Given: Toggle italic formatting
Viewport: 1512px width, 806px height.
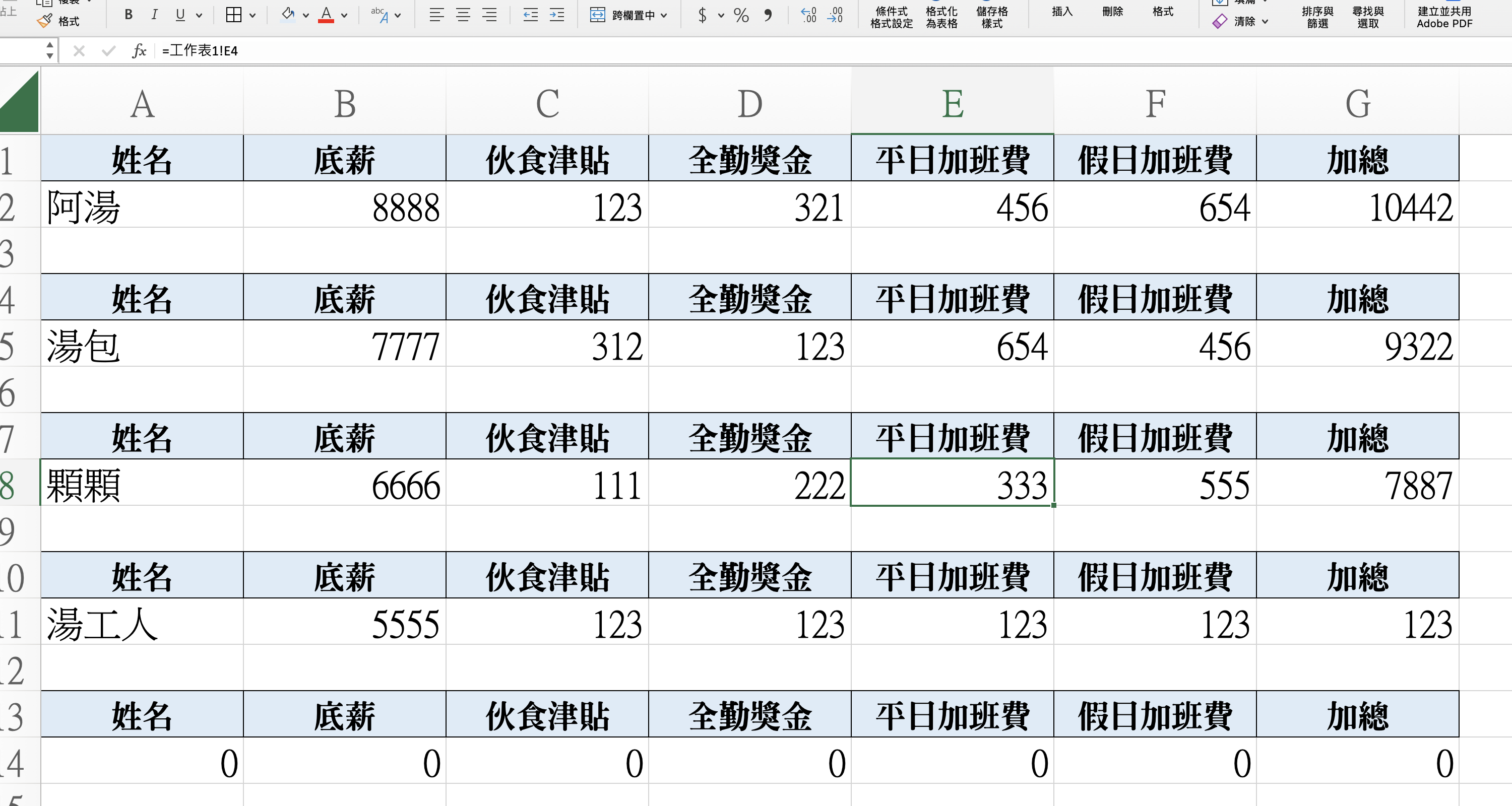Looking at the screenshot, I should 154,15.
